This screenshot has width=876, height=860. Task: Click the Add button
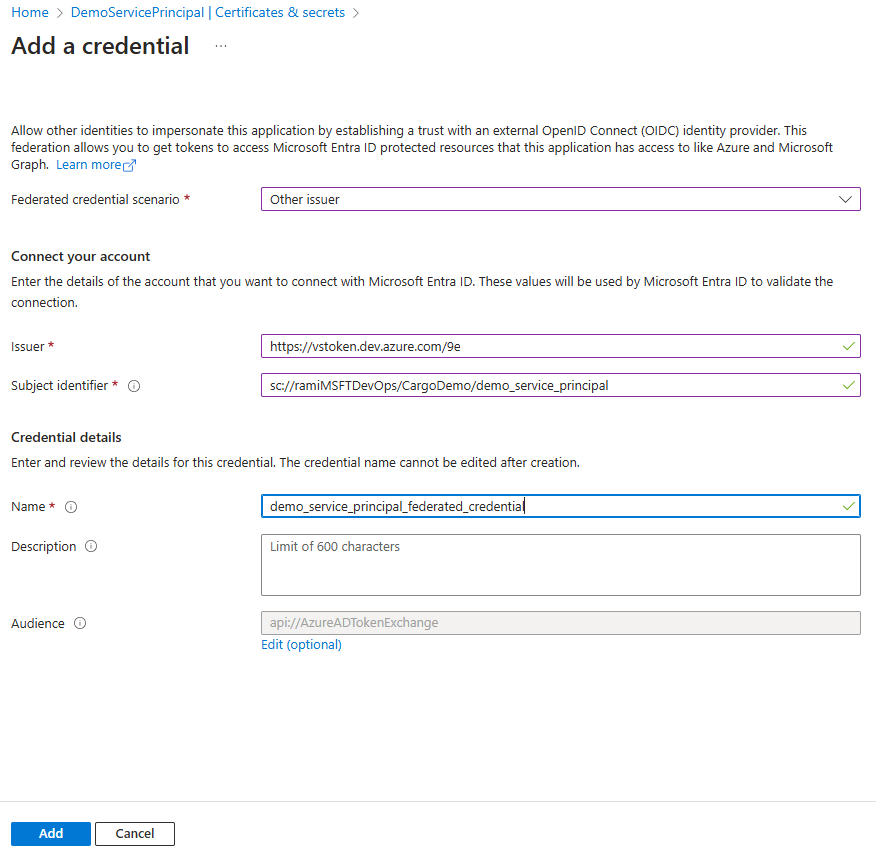50,833
